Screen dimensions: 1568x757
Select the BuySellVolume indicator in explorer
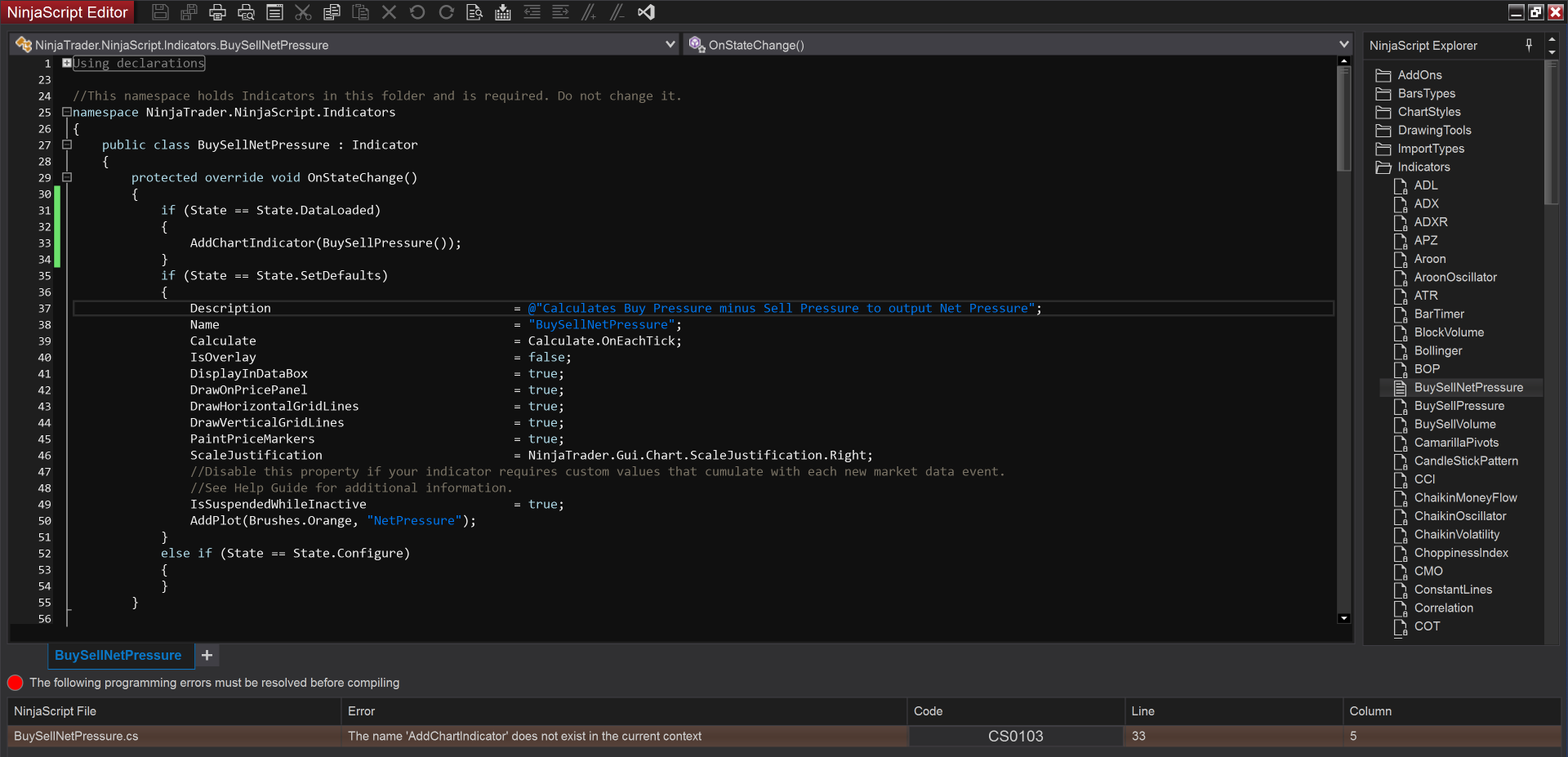click(x=1454, y=424)
